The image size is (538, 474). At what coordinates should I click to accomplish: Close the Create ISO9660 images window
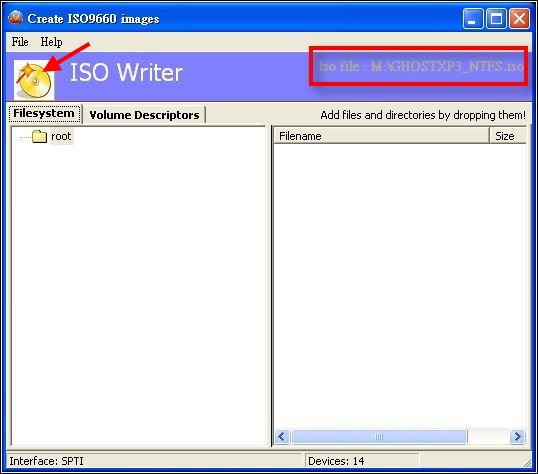click(519, 19)
